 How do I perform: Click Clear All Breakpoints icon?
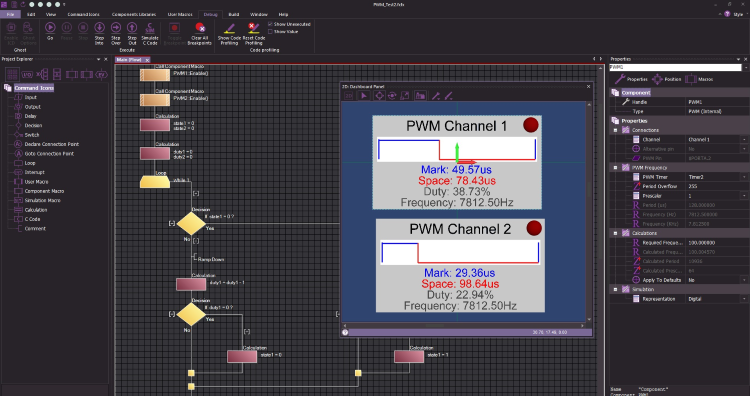coord(199,33)
